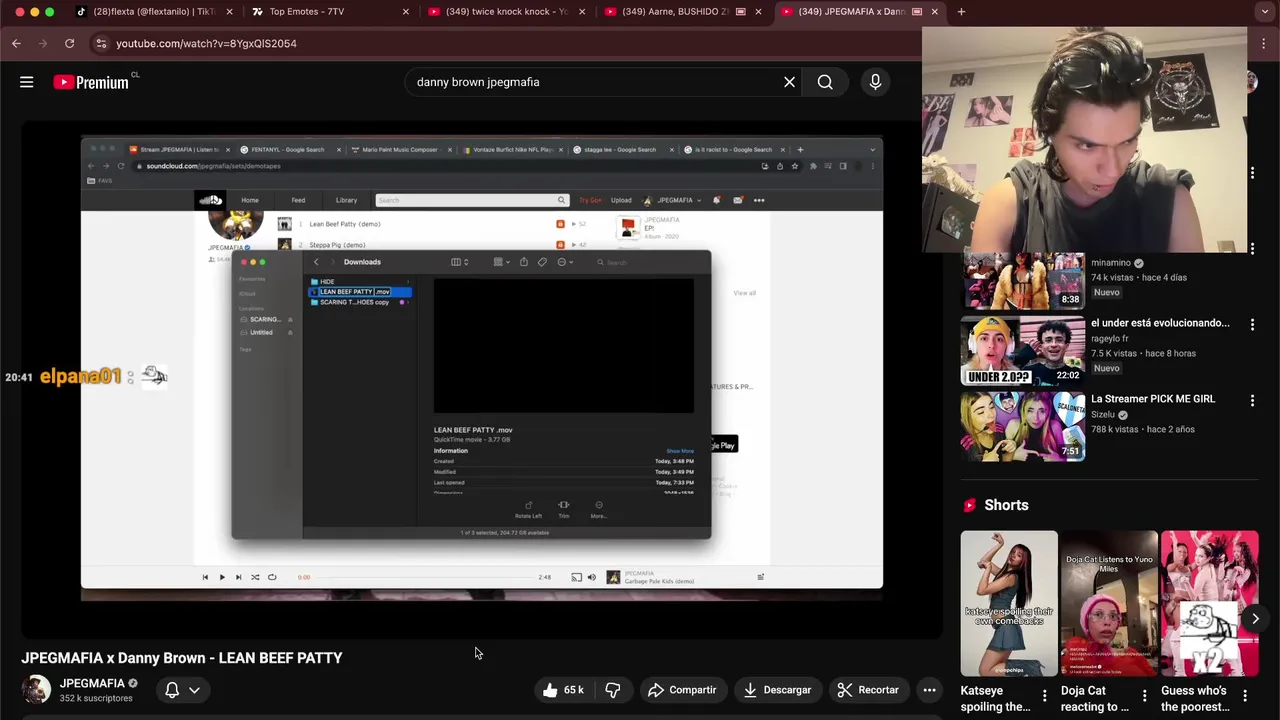
Task: Click the Compartir share button
Action: [682, 690]
